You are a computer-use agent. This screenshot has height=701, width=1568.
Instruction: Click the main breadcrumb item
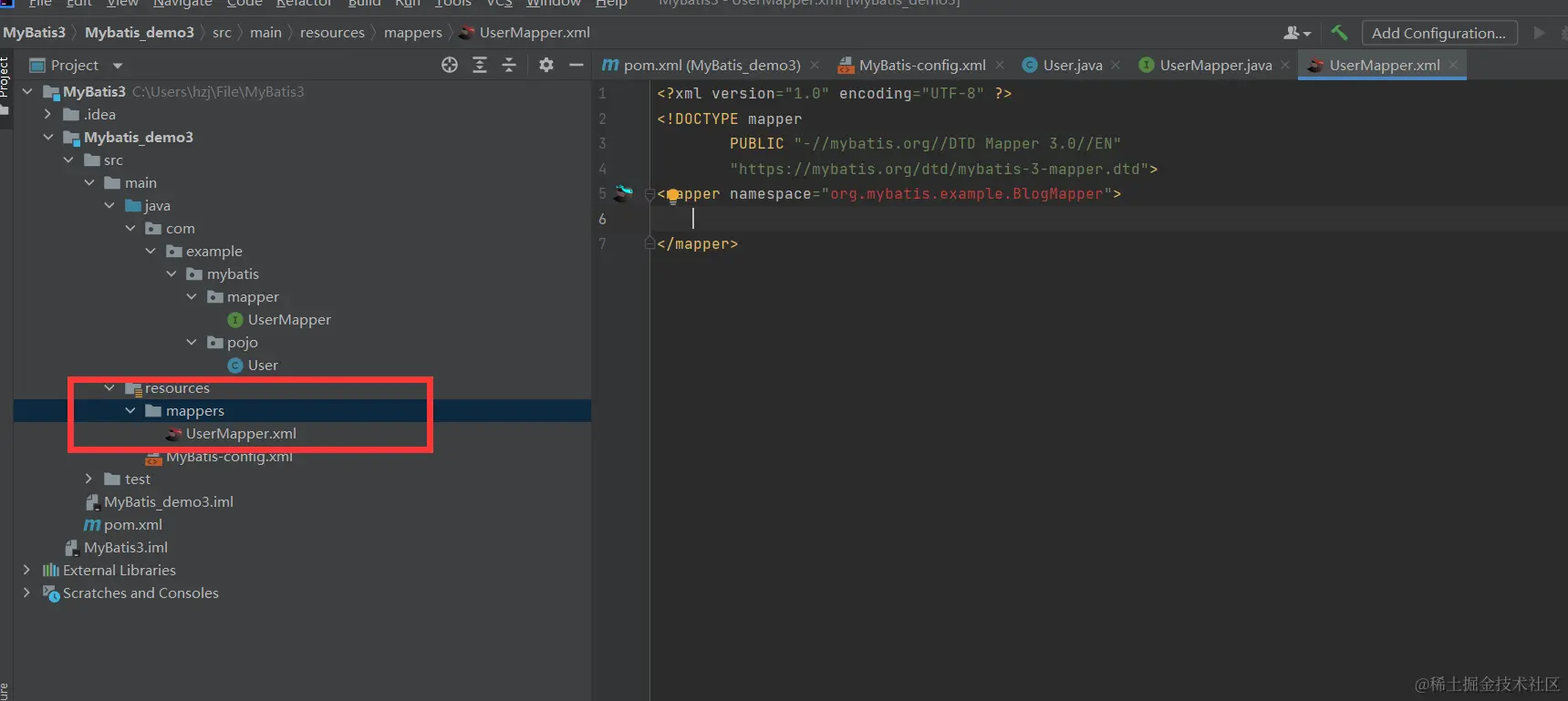point(265,32)
